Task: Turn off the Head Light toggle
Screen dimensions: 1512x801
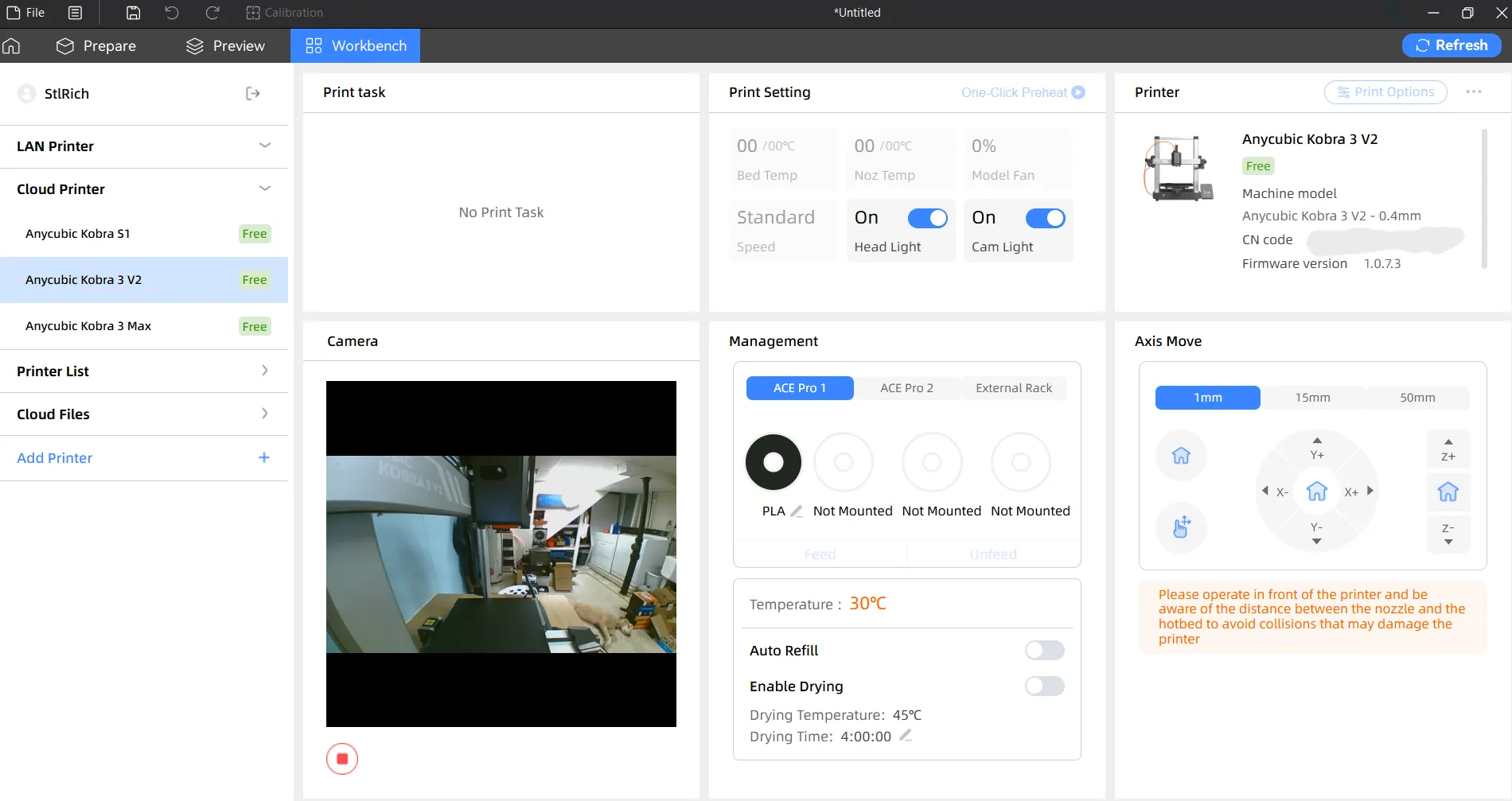Action: [927, 218]
